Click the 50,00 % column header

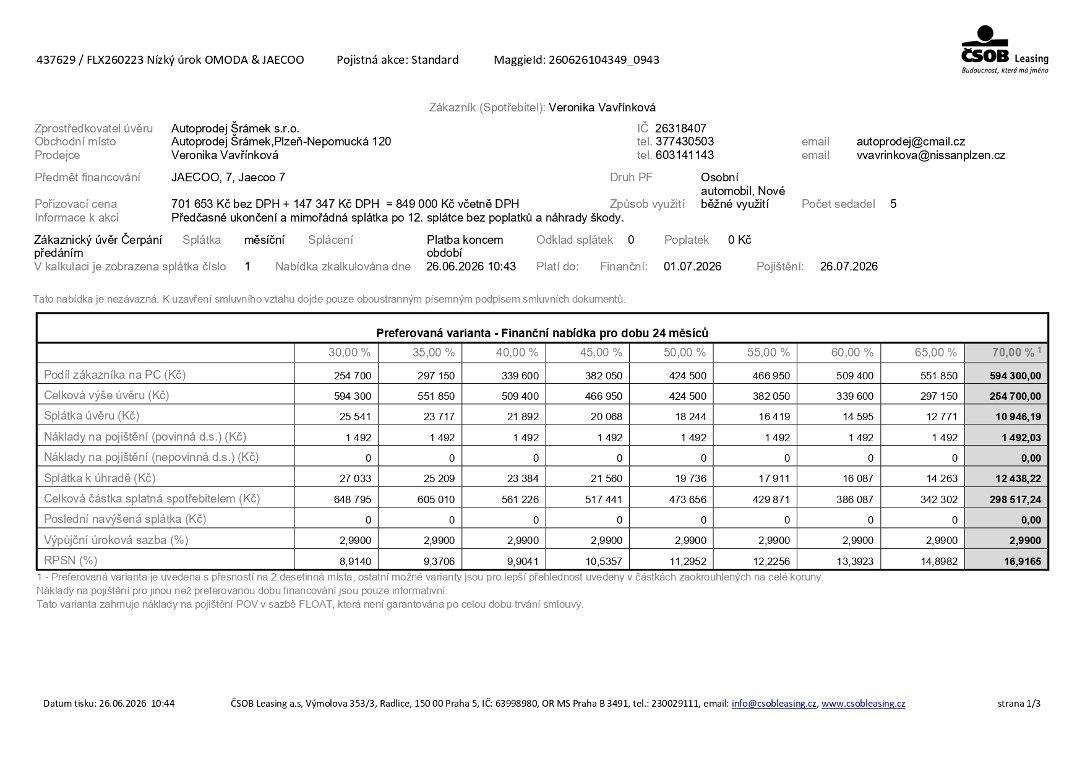tap(684, 352)
